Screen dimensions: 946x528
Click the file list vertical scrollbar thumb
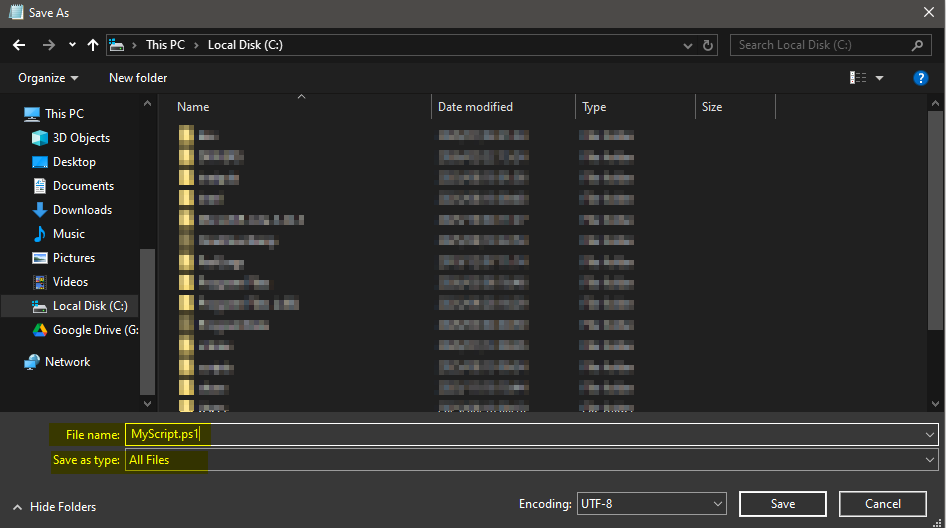coord(935,220)
